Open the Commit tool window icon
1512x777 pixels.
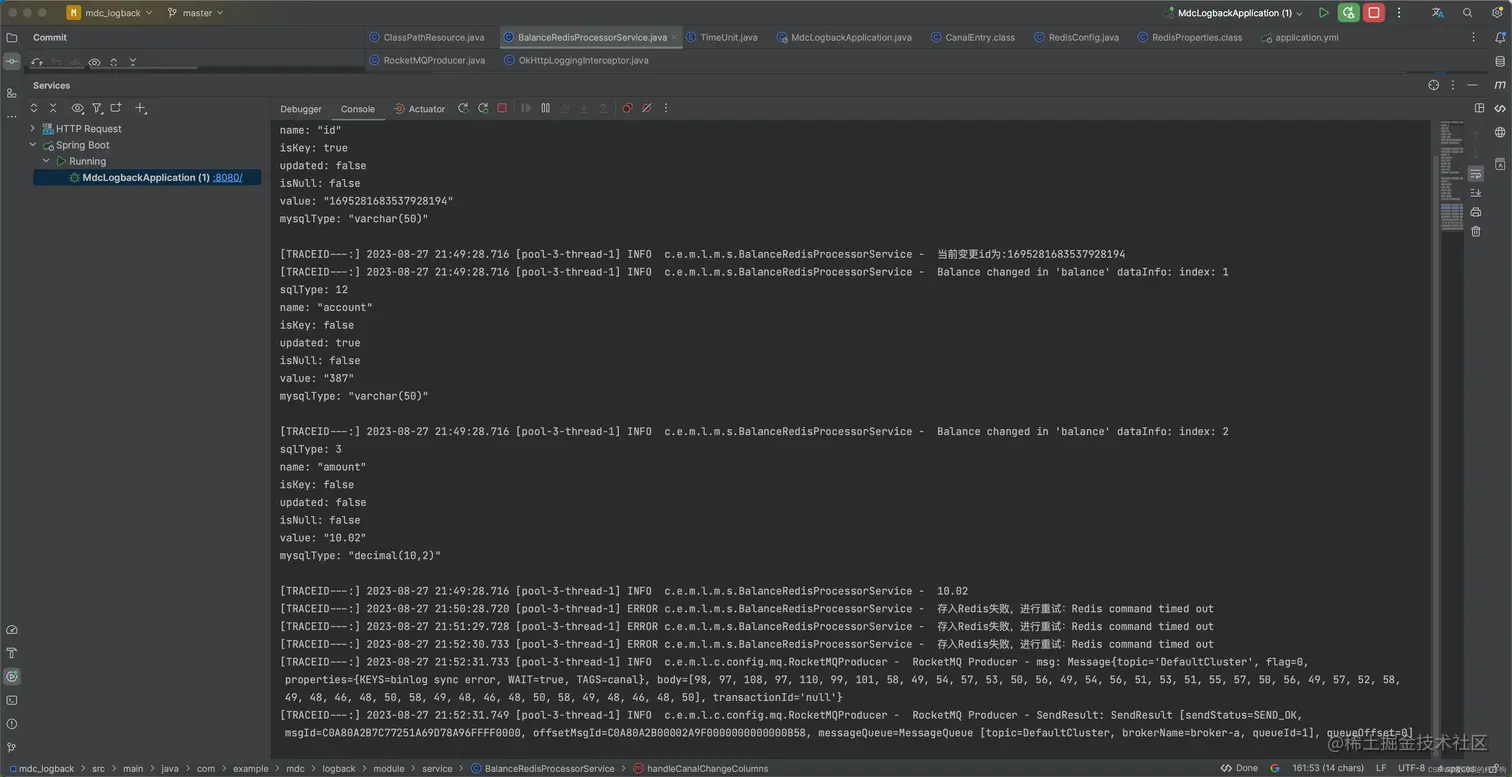(x=12, y=61)
